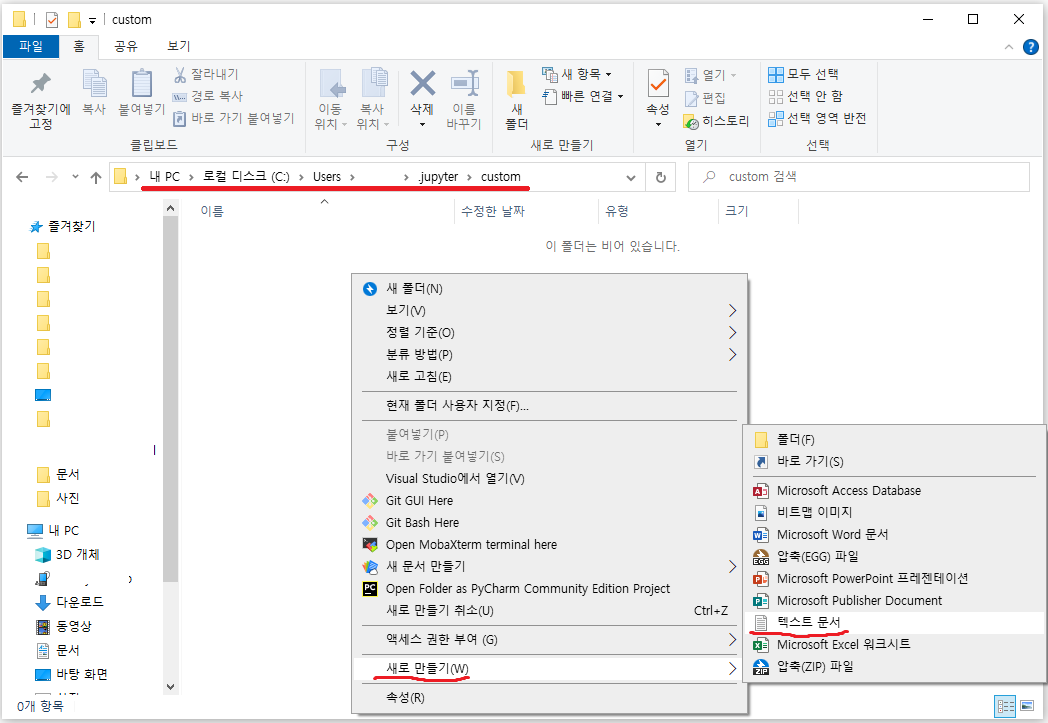Viewport: 1048px width, 723px height.
Task: Click Select all (모두 선택)
Action: [x=803, y=74]
